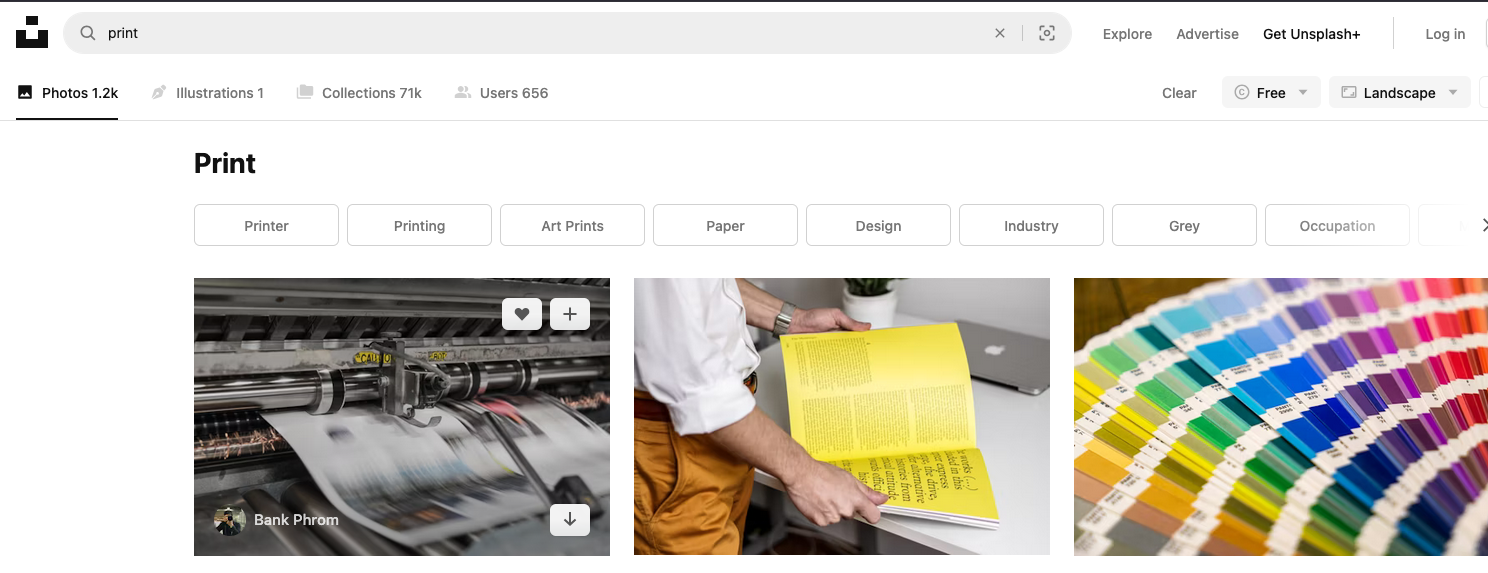Click the Log in link
The image size is (1488, 573).
click(x=1445, y=34)
